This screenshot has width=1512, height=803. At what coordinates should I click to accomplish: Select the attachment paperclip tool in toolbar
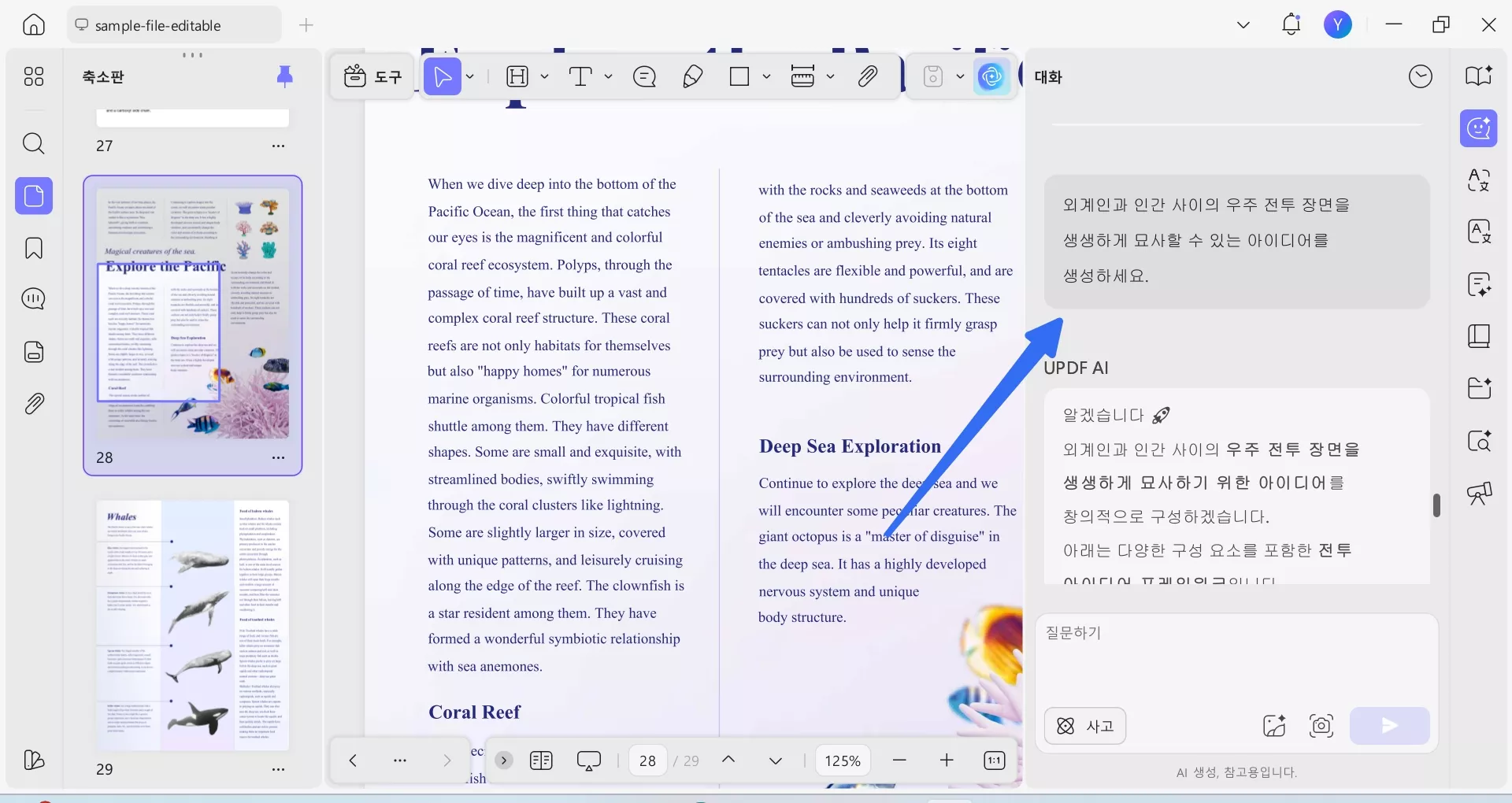pyautogui.click(x=868, y=76)
